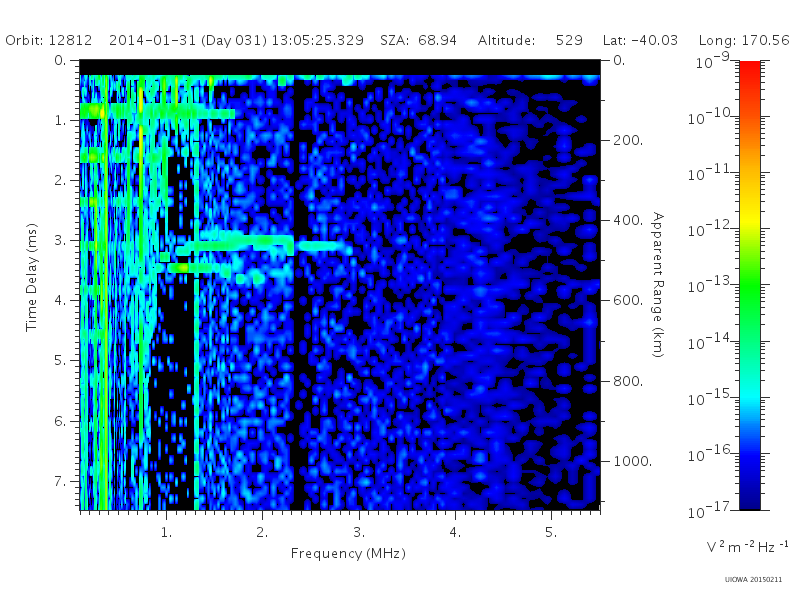Click the '1.' tick on frequency axis
800x600 pixels.
pos(167,533)
